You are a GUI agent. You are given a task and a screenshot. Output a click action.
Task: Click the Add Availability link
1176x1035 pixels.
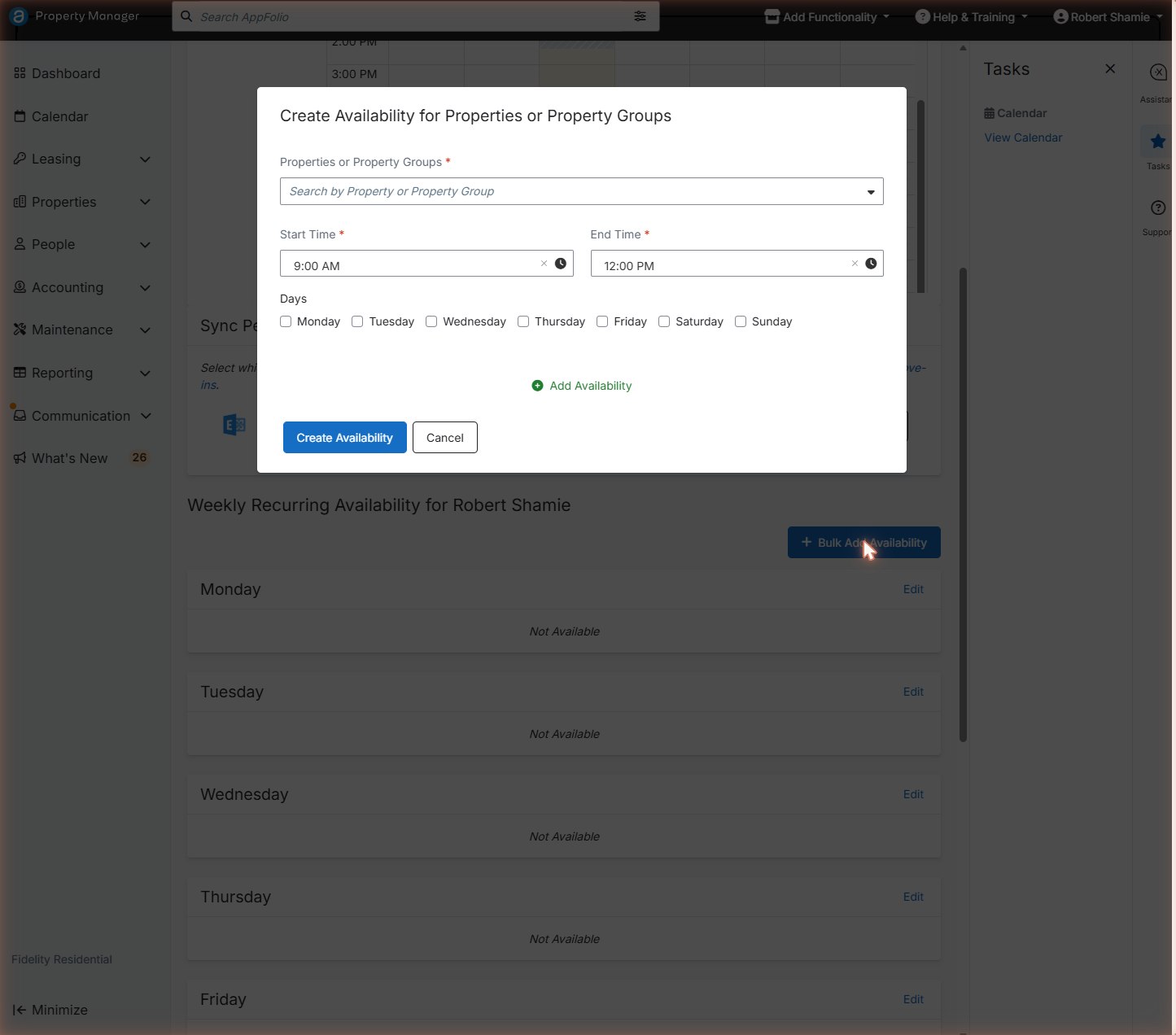pyautogui.click(x=582, y=386)
